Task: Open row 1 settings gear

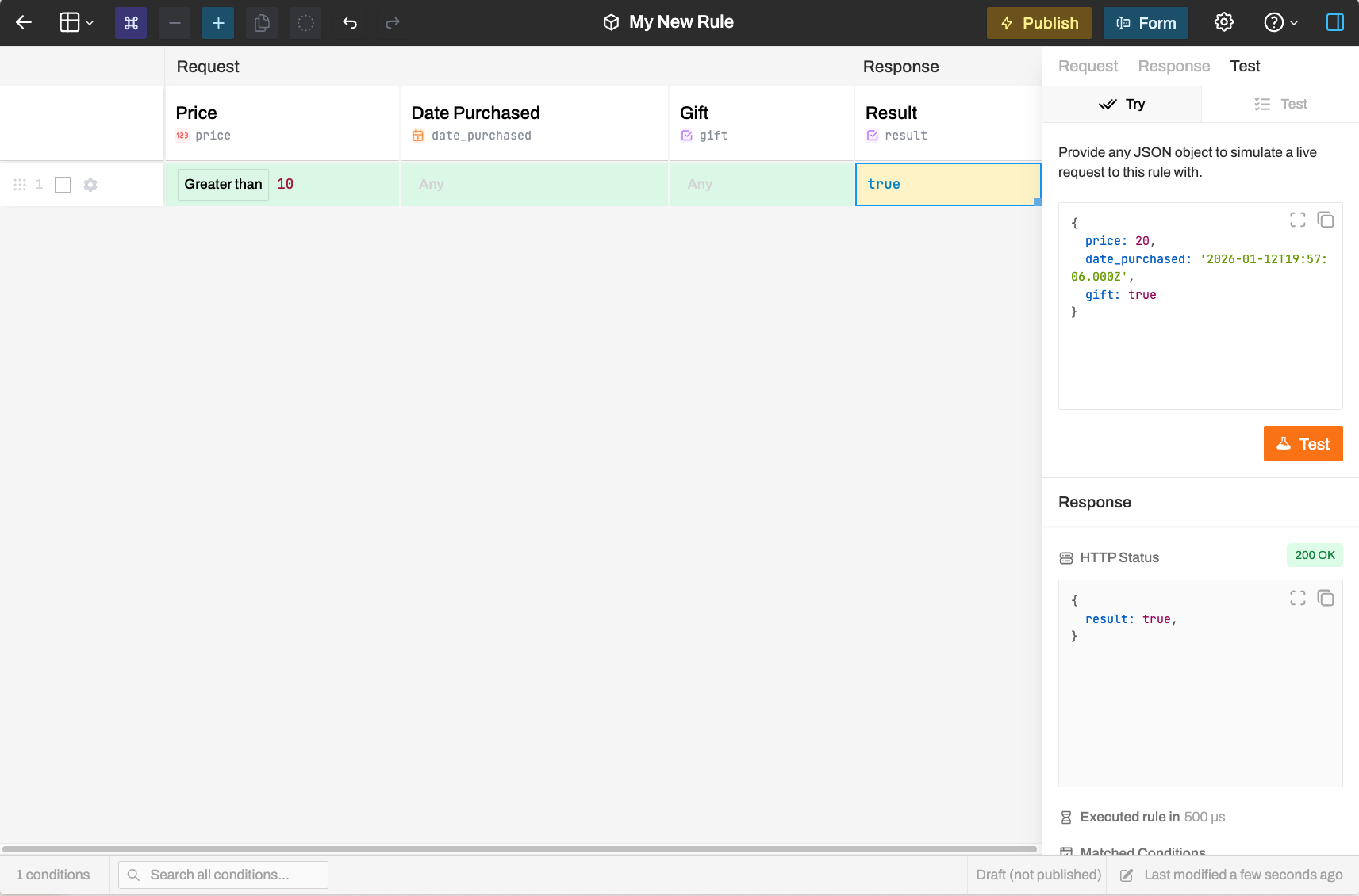Action: [90, 185]
